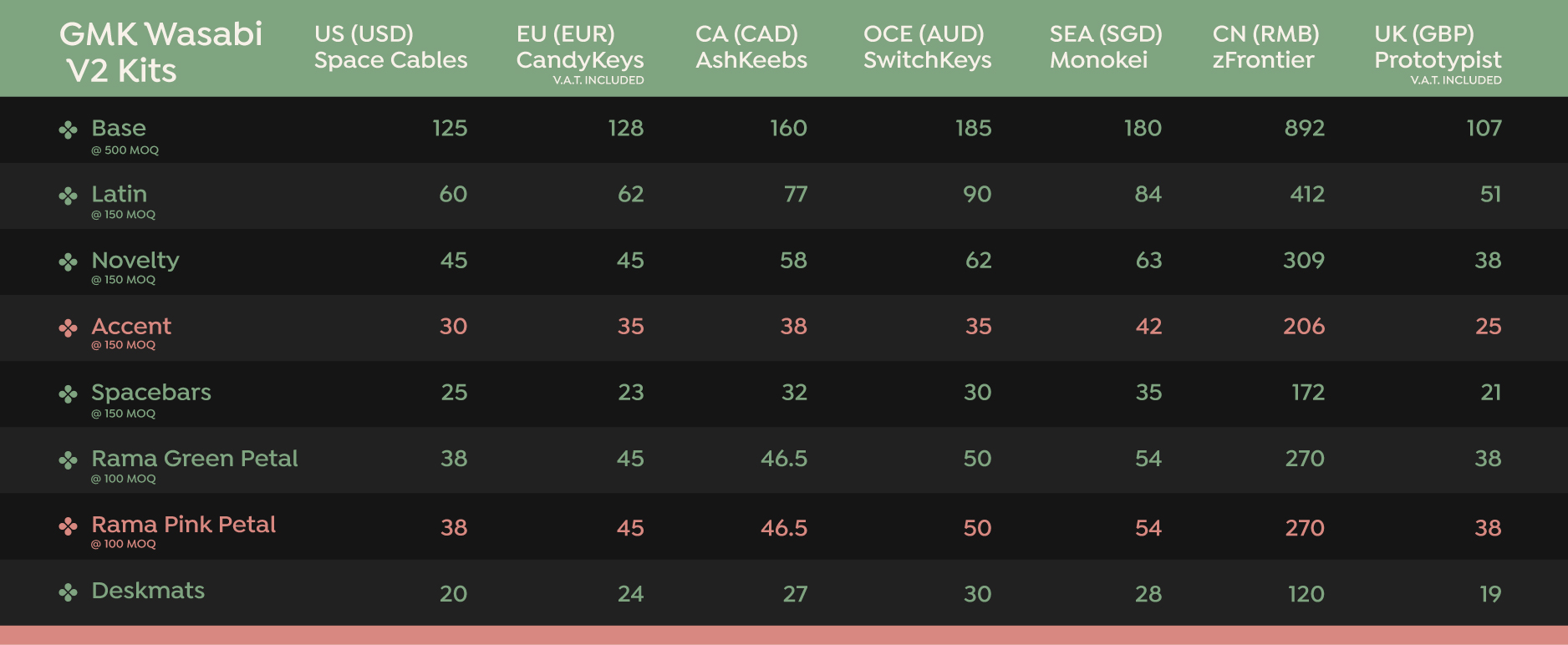Click the flower icon beside Rama Green Petal
1568x645 pixels.
68,460
